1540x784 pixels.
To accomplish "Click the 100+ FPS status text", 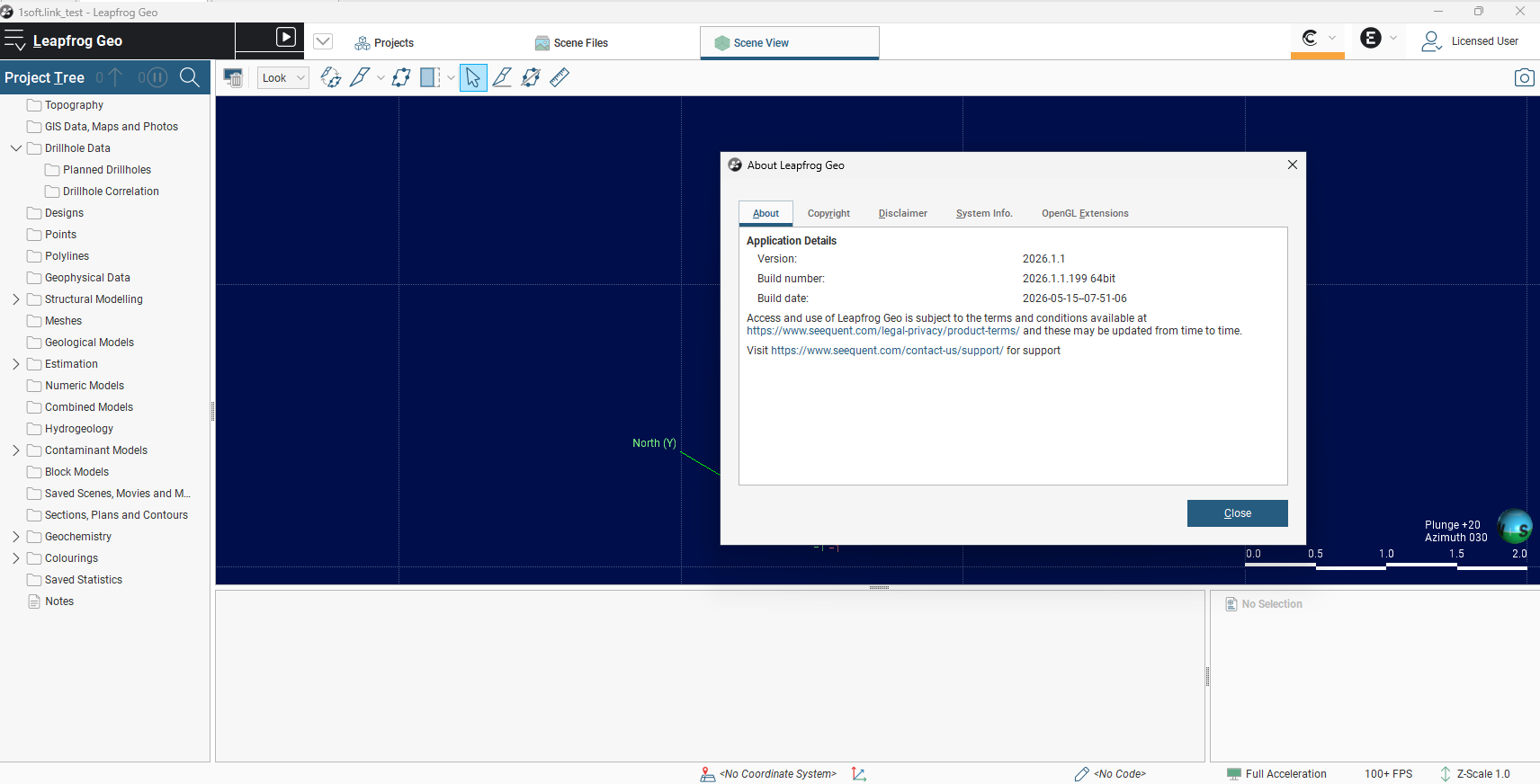I will [1388, 774].
